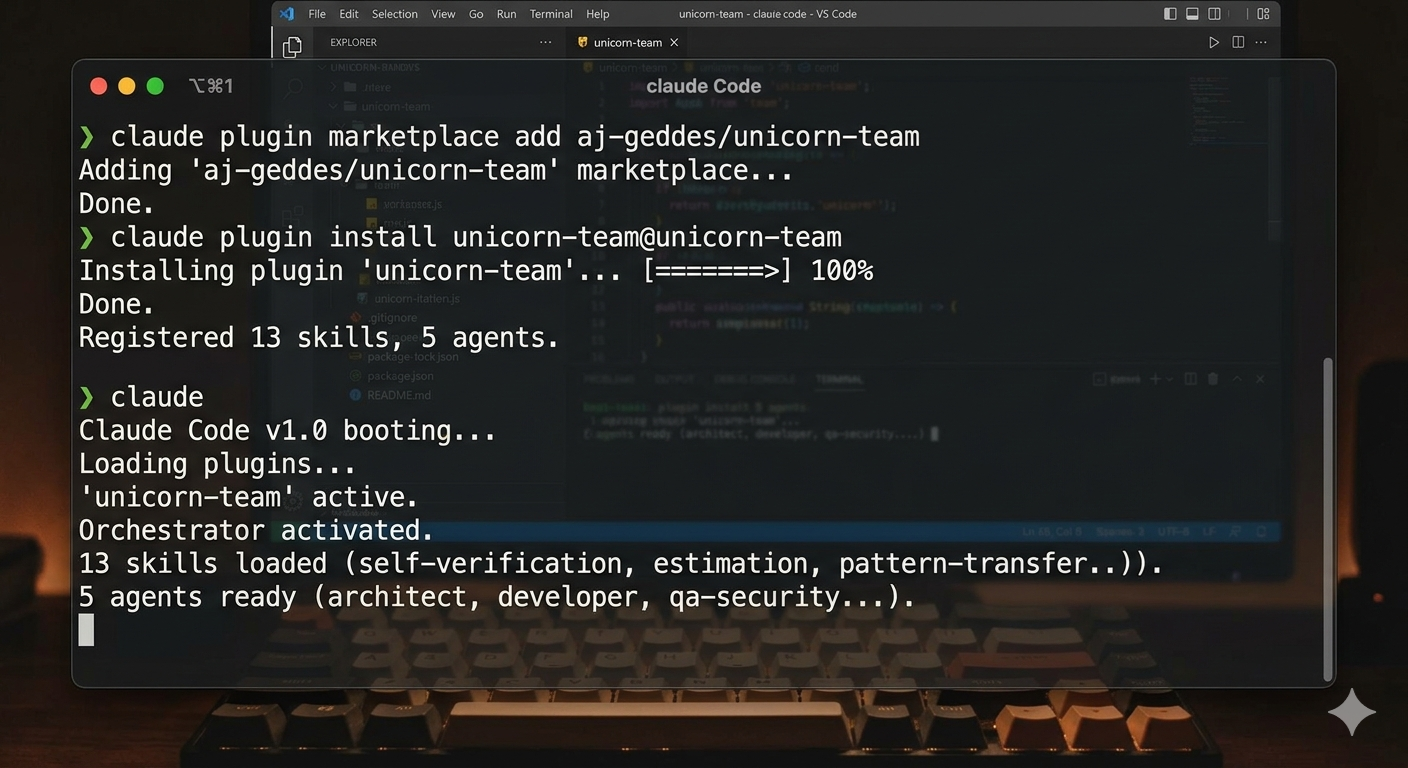Open the Terminal menu in VS Code
The image size is (1408, 768).
(x=551, y=14)
